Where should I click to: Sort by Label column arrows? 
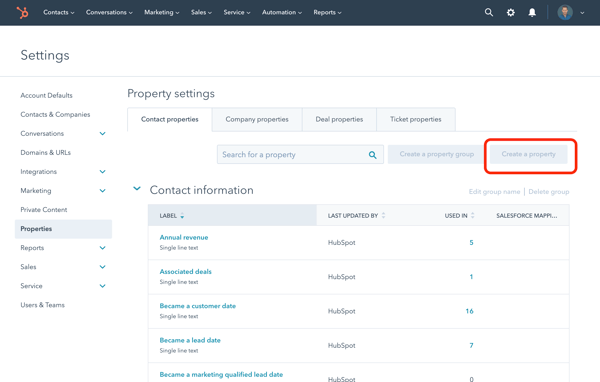[182, 215]
